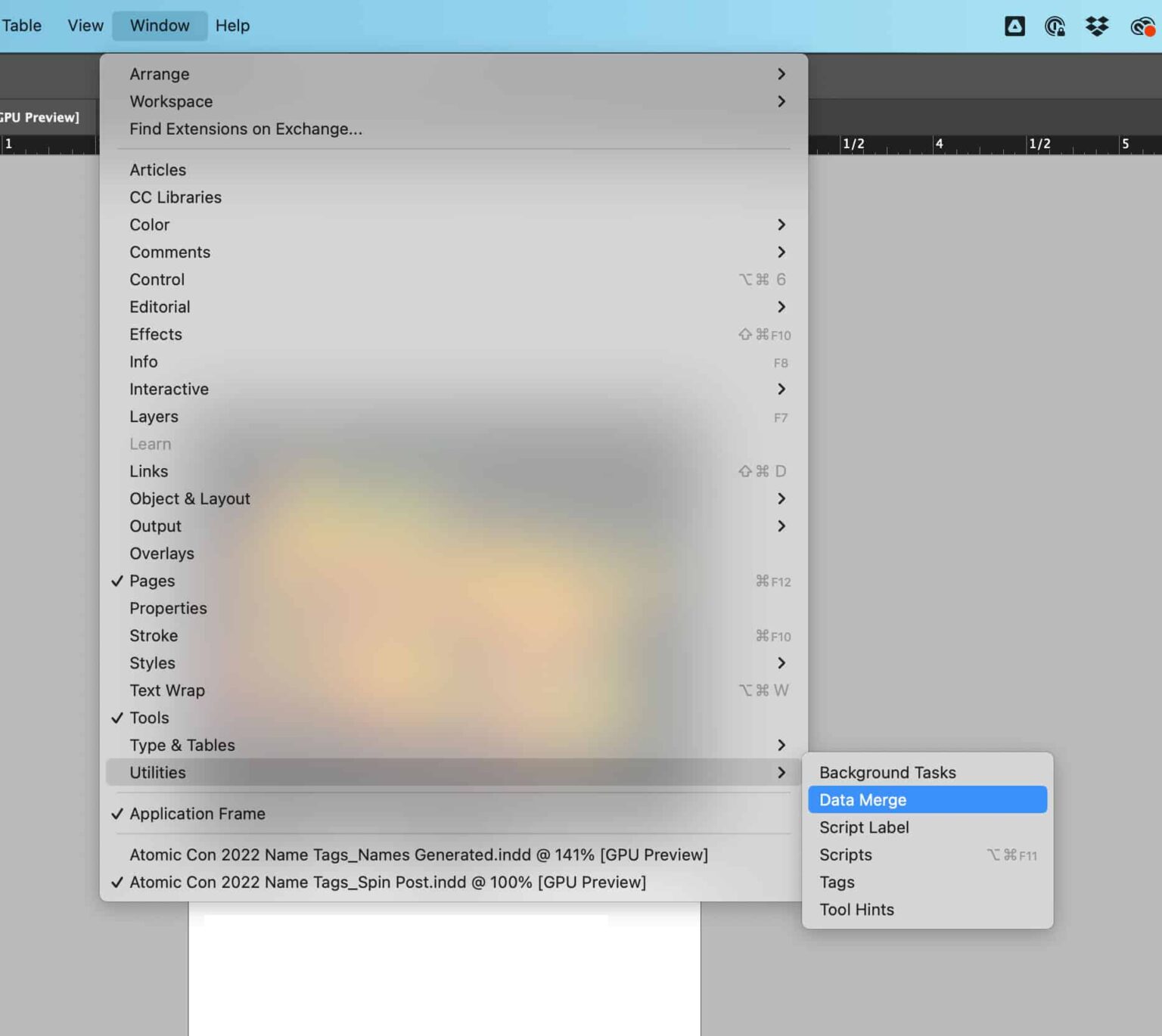Toggle off the Pages panel
The image size is (1162, 1036).
152,581
